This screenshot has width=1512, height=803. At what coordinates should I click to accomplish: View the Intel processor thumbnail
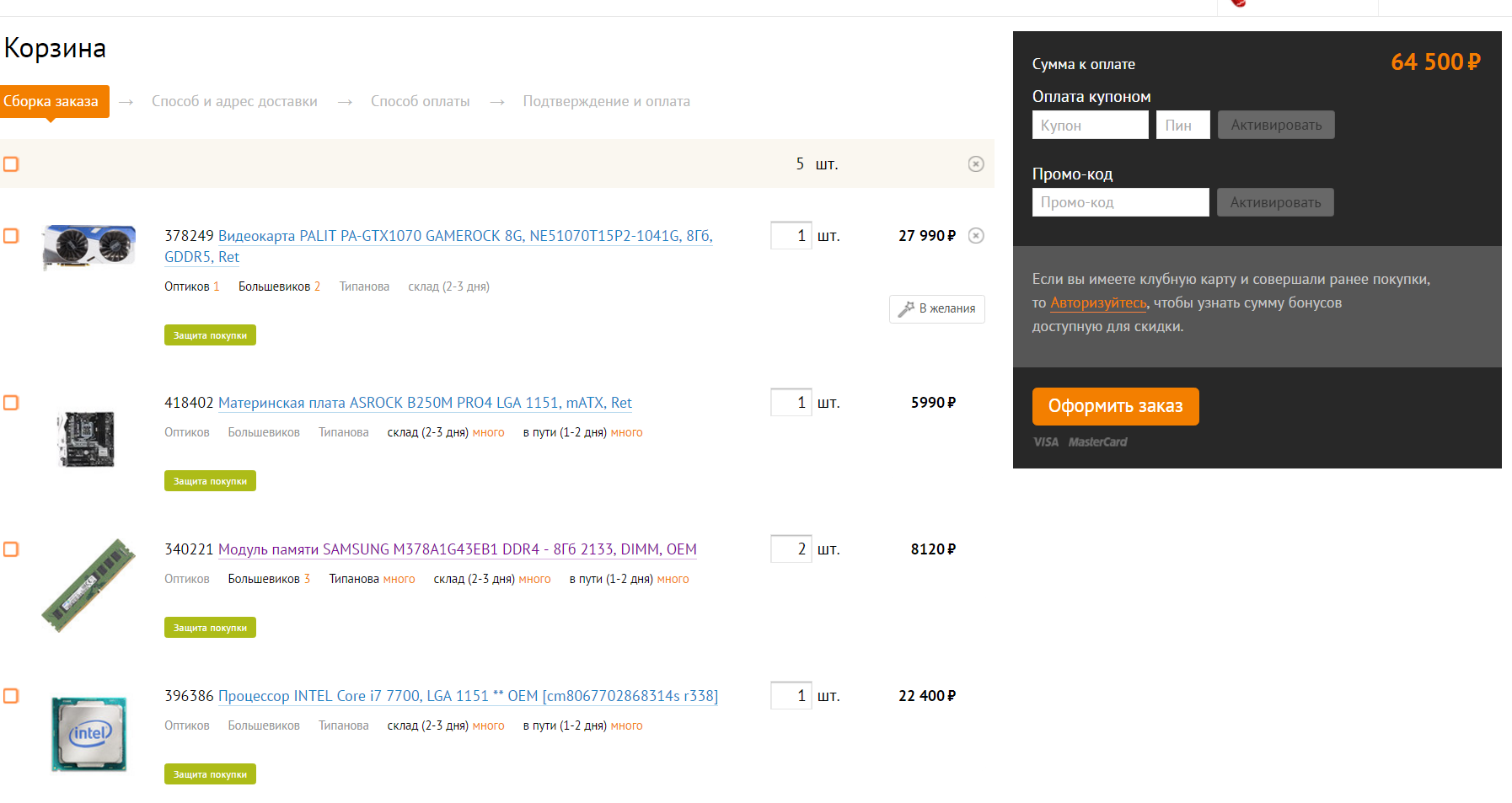click(88, 733)
